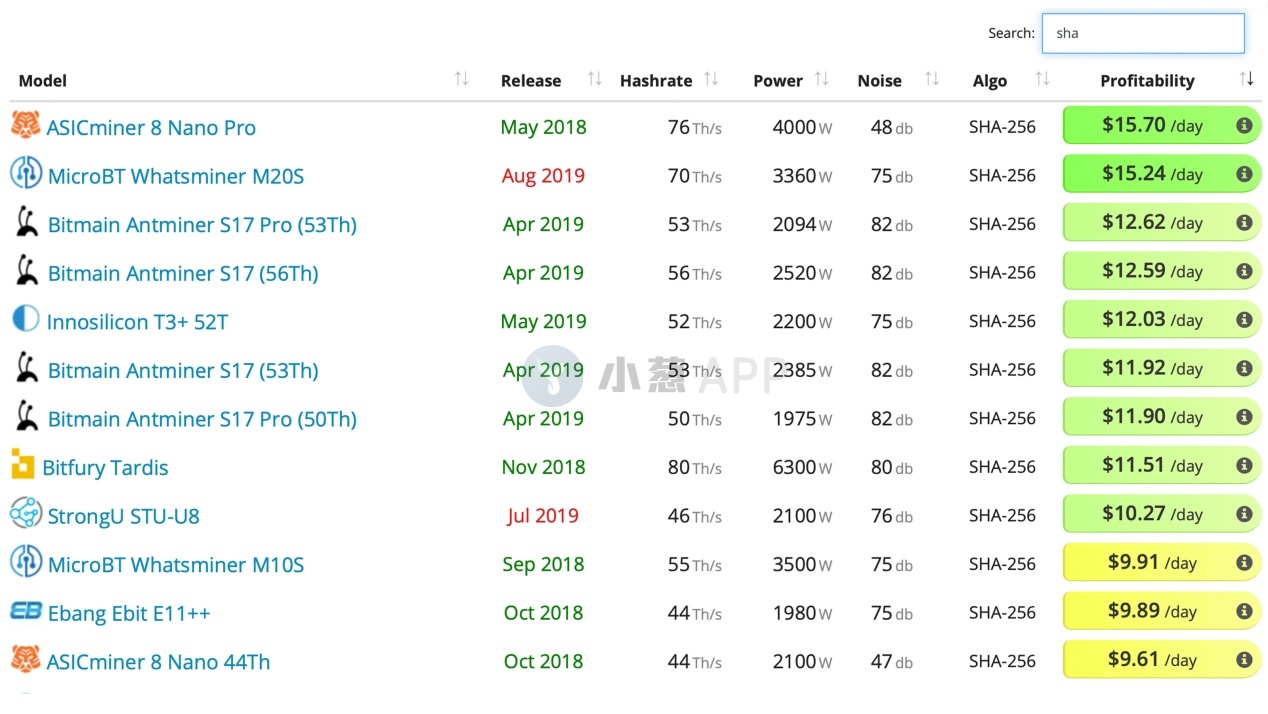Click the $9.61 /day profitability badge

(x=1162, y=660)
